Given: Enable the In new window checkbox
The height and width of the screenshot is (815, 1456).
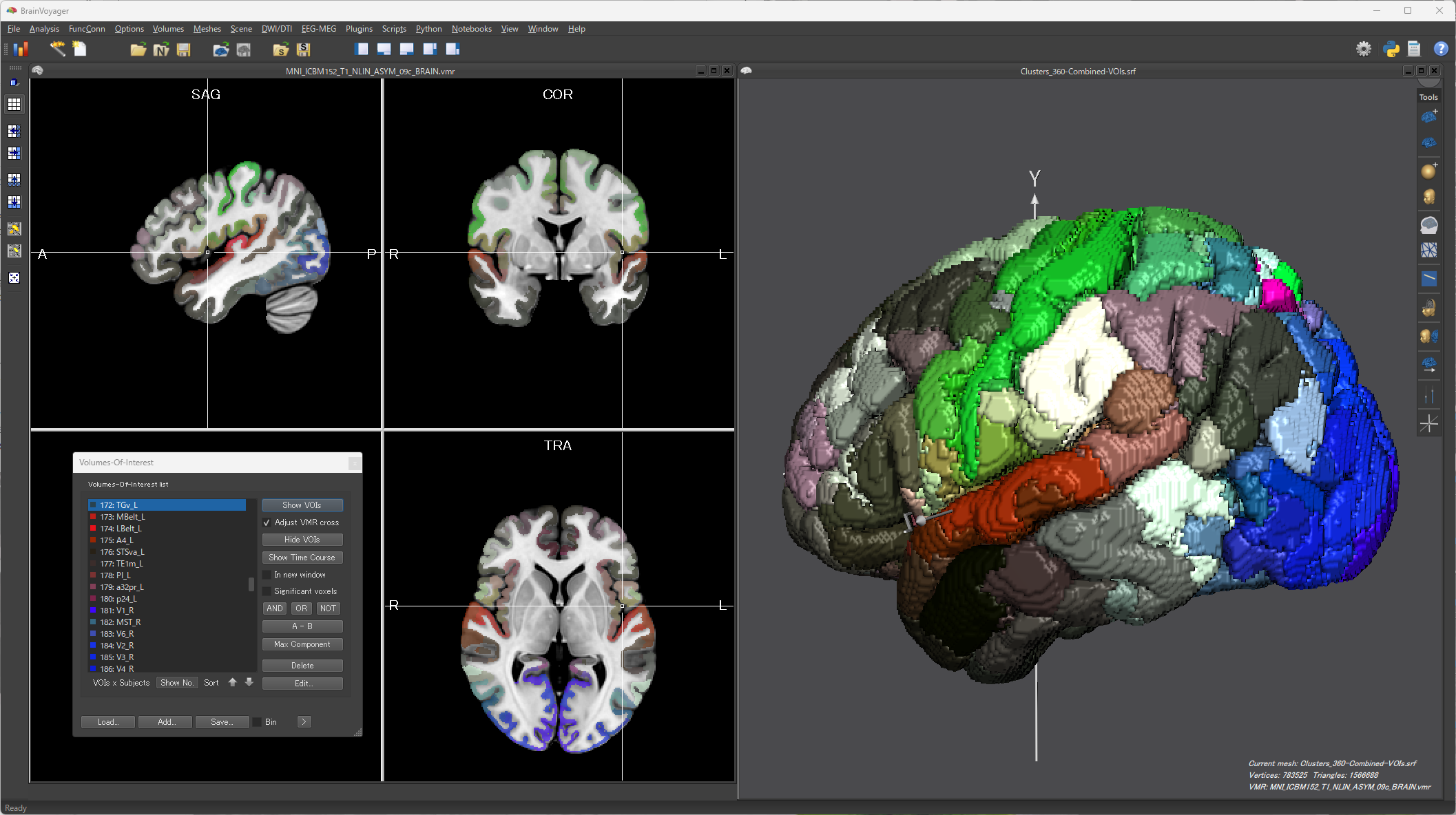Looking at the screenshot, I should pos(267,575).
